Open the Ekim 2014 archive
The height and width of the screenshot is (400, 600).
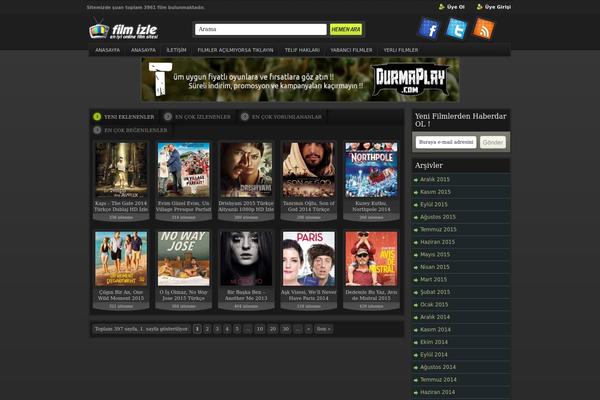click(x=434, y=342)
